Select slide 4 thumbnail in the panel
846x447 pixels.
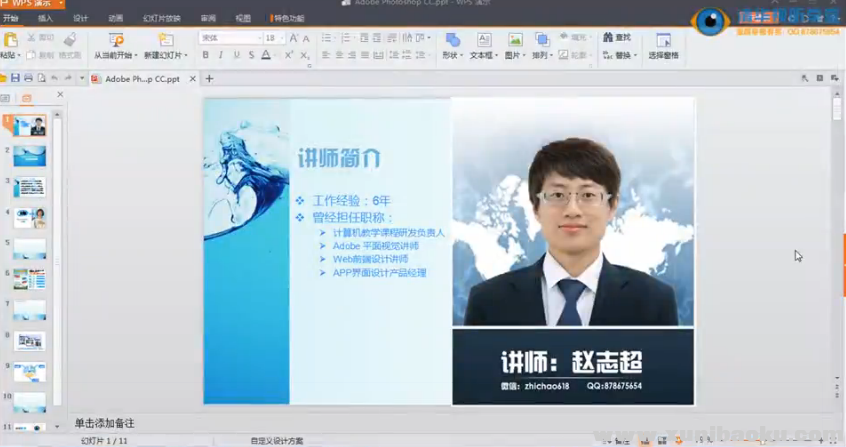[30, 218]
